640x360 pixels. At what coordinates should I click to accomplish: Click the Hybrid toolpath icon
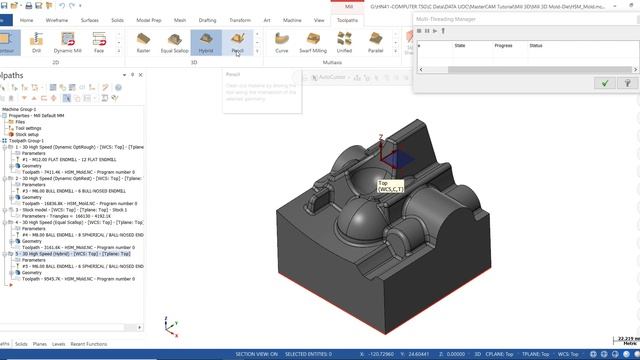click(206, 42)
